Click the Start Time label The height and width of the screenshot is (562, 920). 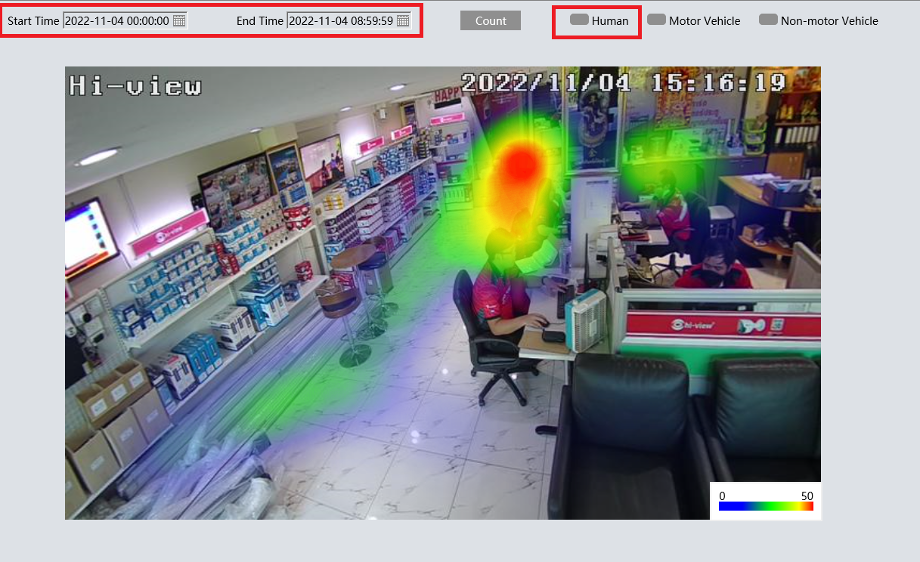point(33,21)
